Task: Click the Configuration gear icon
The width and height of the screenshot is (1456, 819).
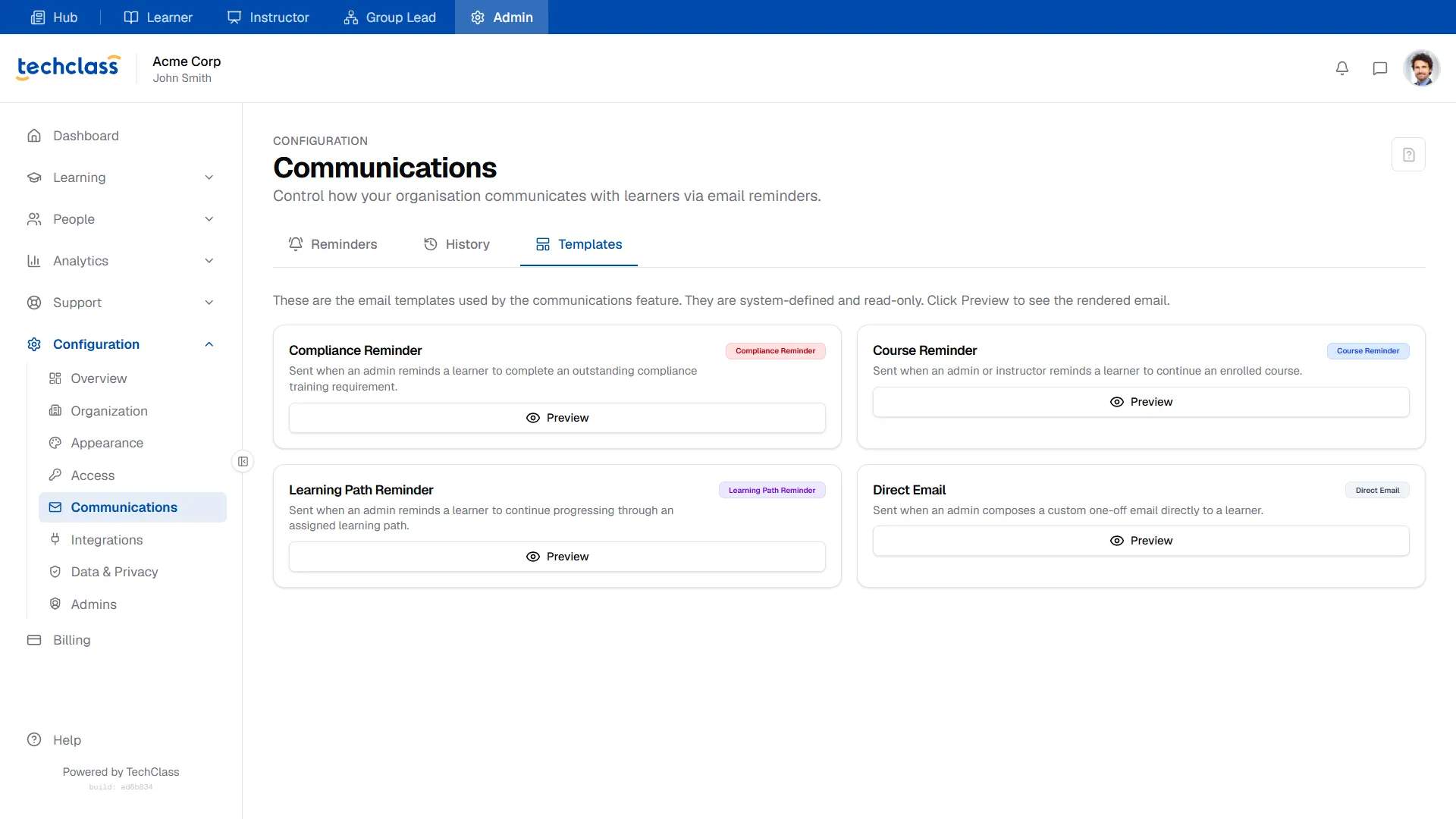Action: point(34,344)
